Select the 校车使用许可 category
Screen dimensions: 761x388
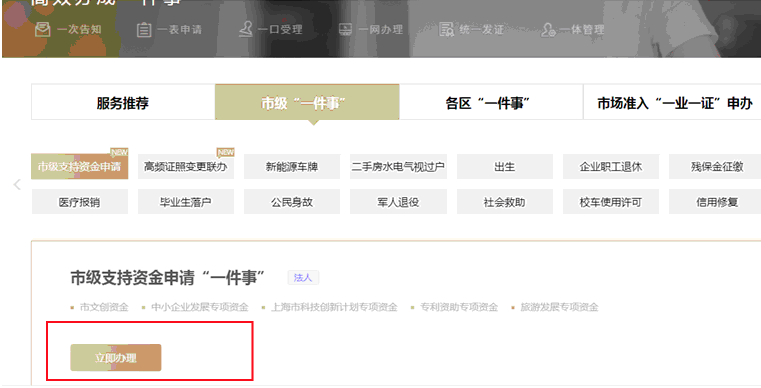pyautogui.click(x=611, y=202)
